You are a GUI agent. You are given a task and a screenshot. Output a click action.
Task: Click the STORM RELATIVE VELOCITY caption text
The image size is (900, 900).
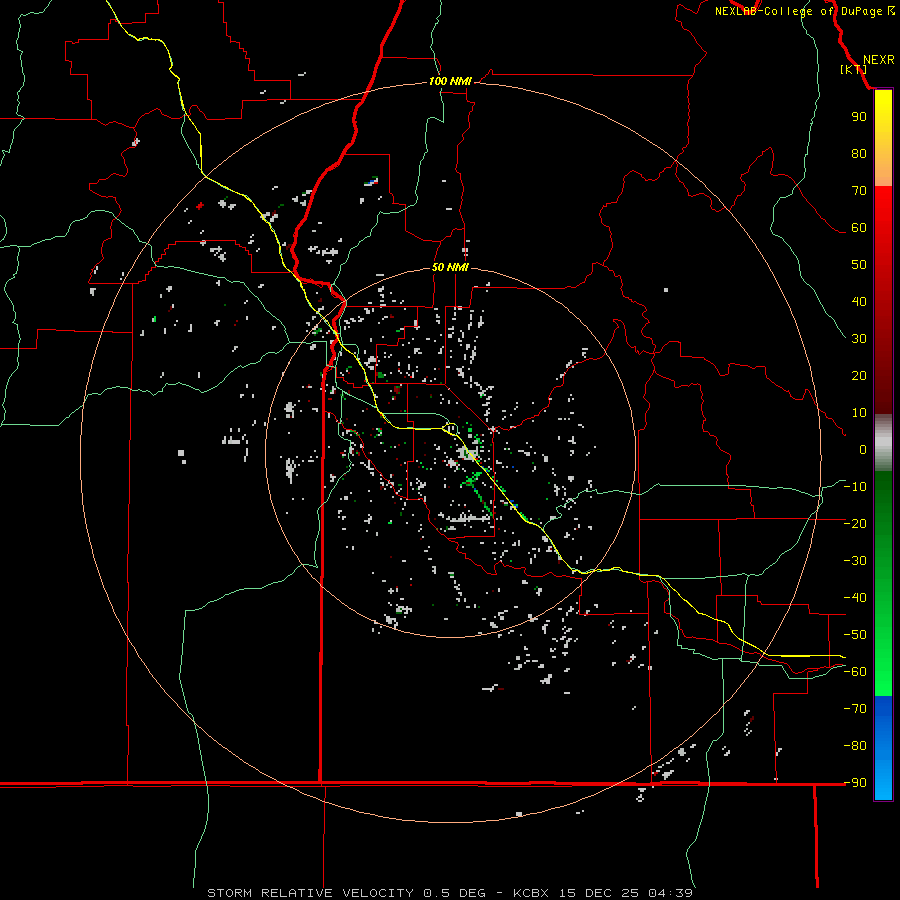click(310, 893)
